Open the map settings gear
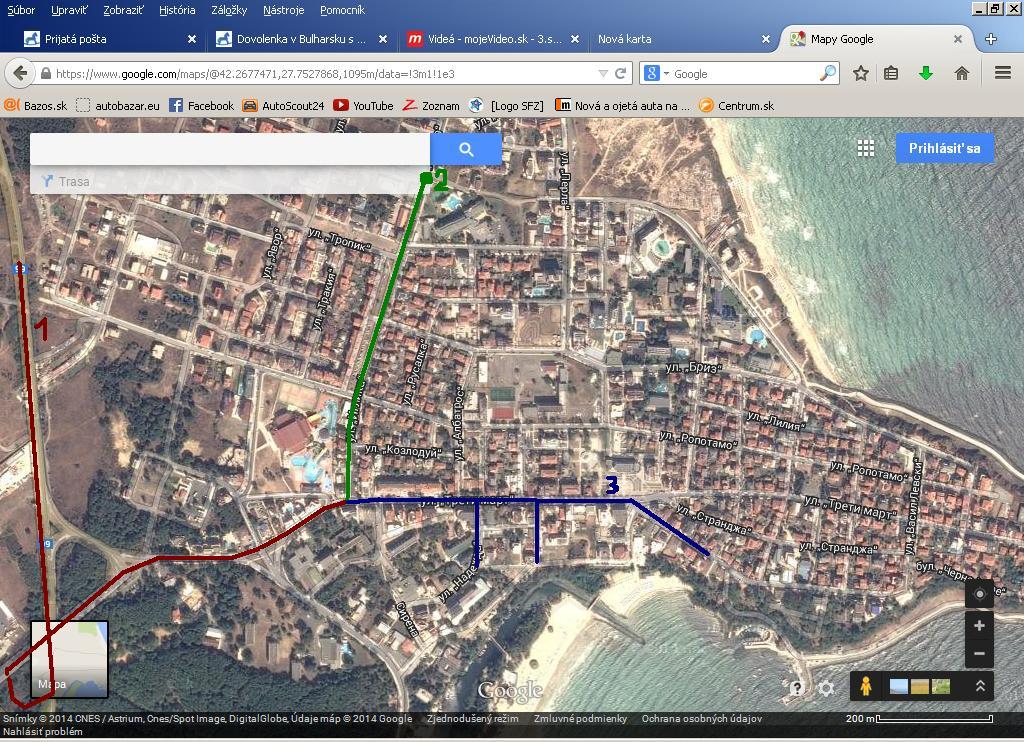Image resolution: width=1024 pixels, height=742 pixels. coord(826,688)
